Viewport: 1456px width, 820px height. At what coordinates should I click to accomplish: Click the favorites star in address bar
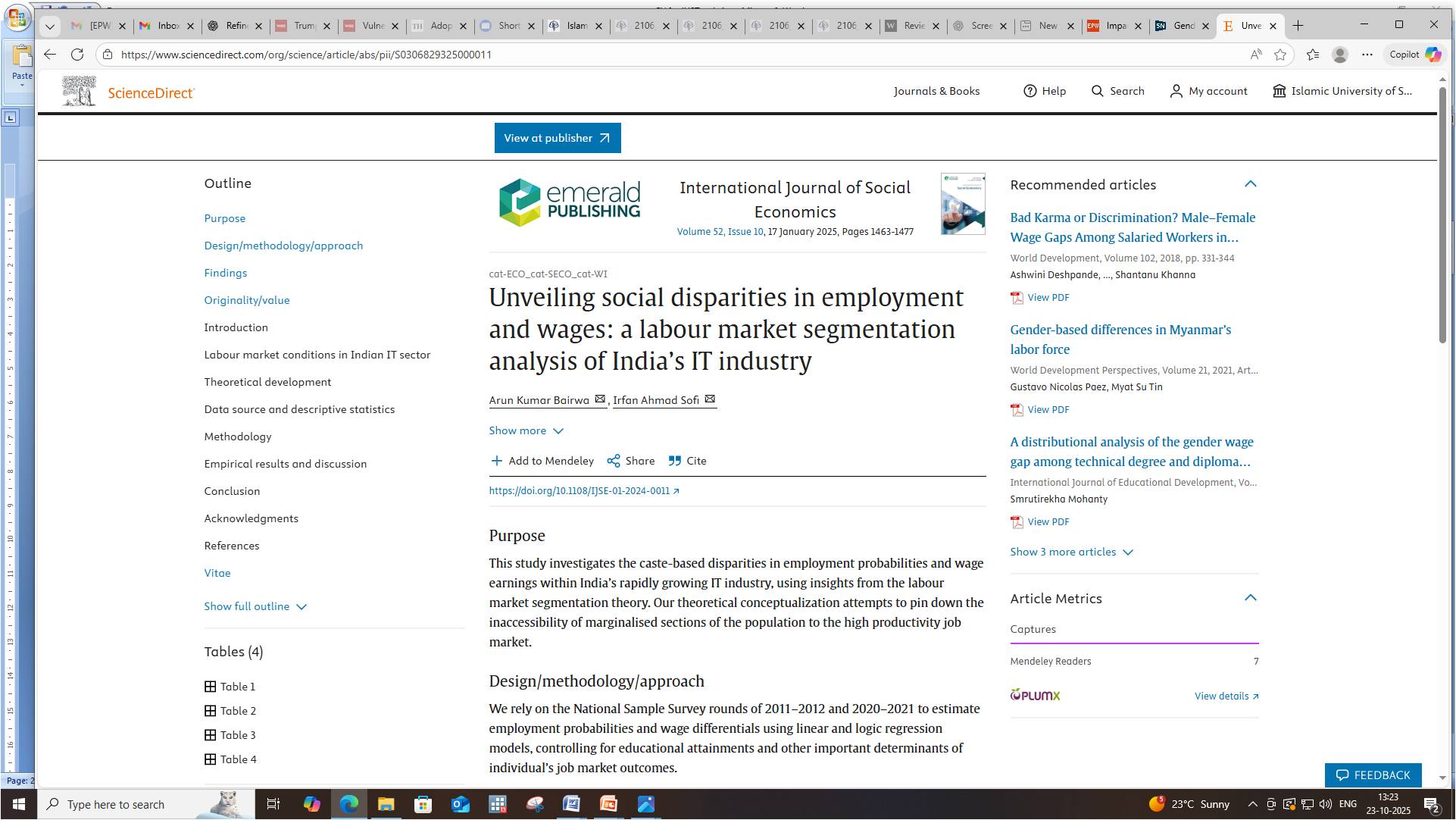[1280, 55]
